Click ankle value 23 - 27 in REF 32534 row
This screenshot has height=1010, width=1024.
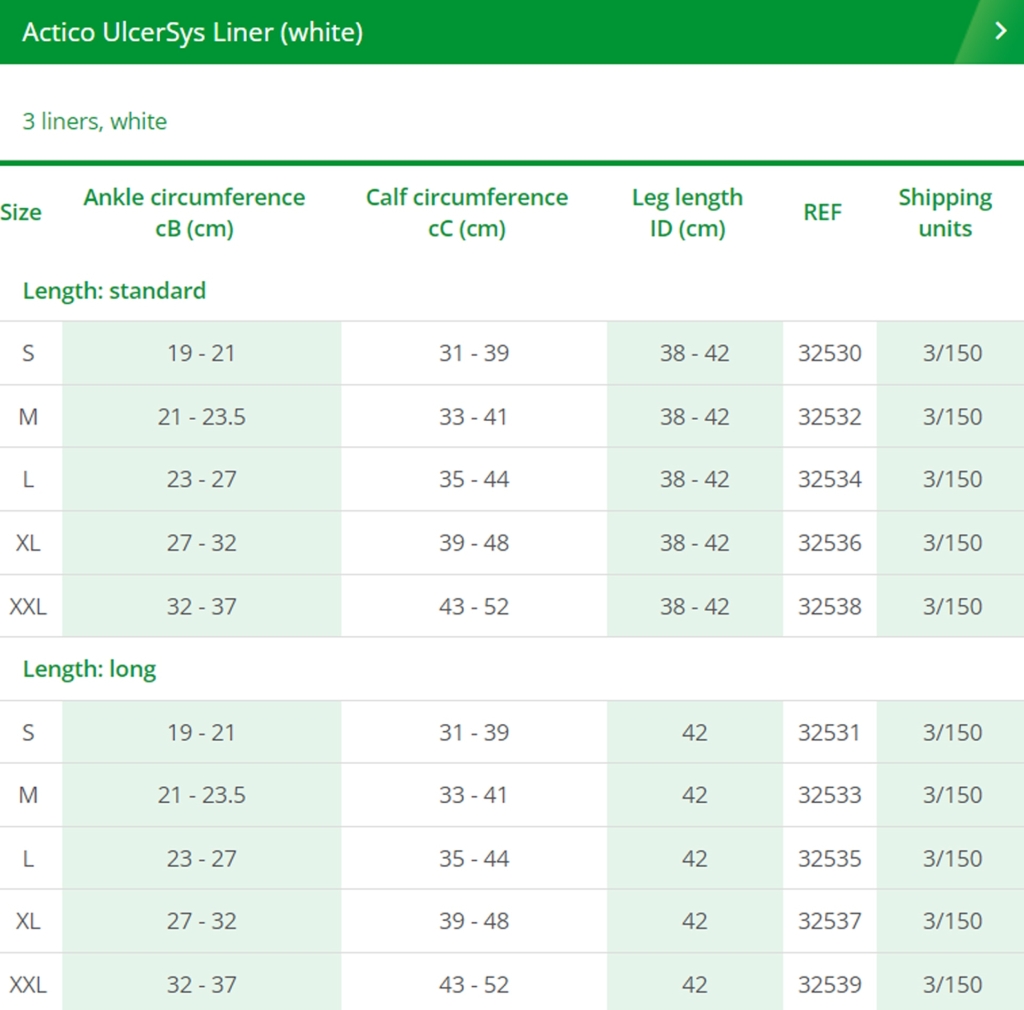(201, 479)
